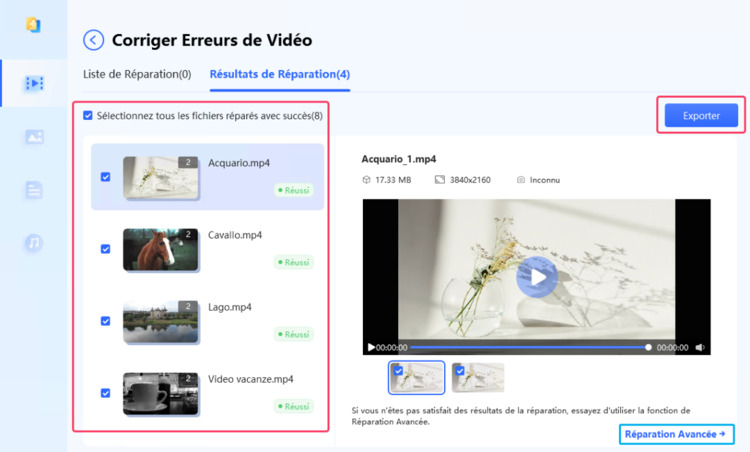Select the Cavallo.mp4 horse thumbnail
This screenshot has width=750, height=452.
point(161,249)
